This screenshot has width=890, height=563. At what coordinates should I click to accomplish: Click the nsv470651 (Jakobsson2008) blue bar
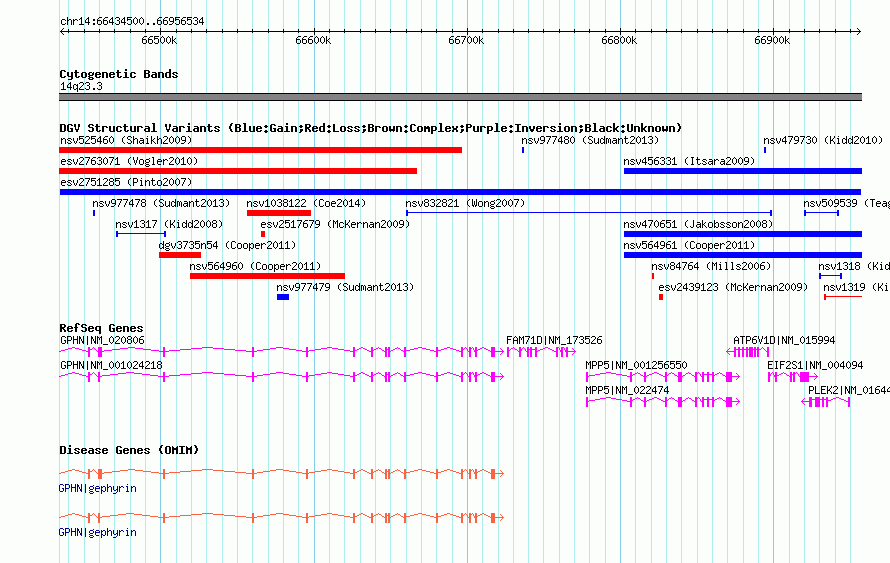click(x=742, y=234)
